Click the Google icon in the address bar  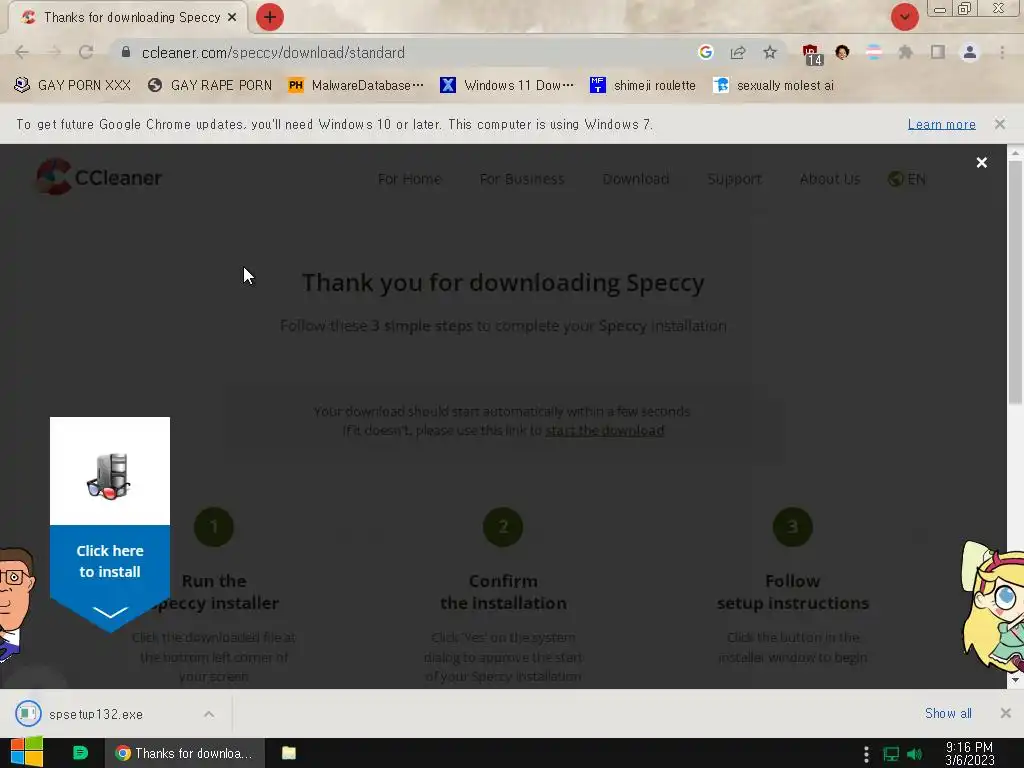[x=705, y=52]
